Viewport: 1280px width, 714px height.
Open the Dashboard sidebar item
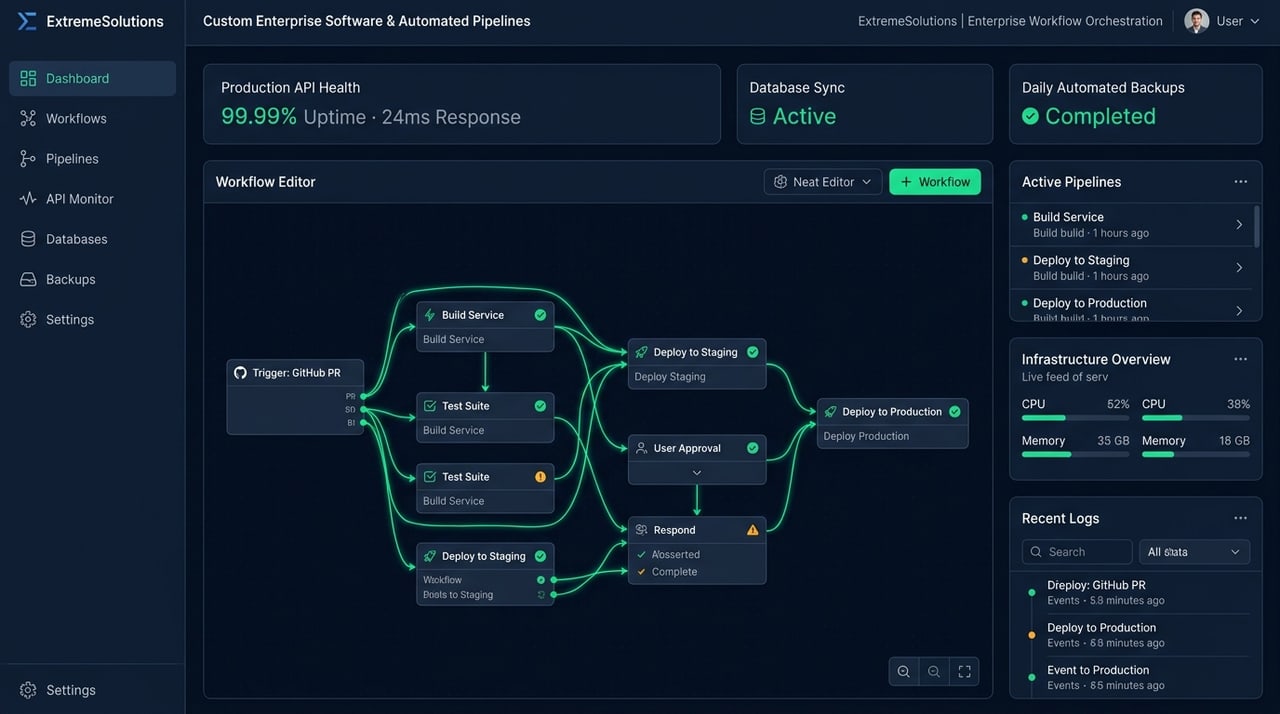pyautogui.click(x=92, y=78)
